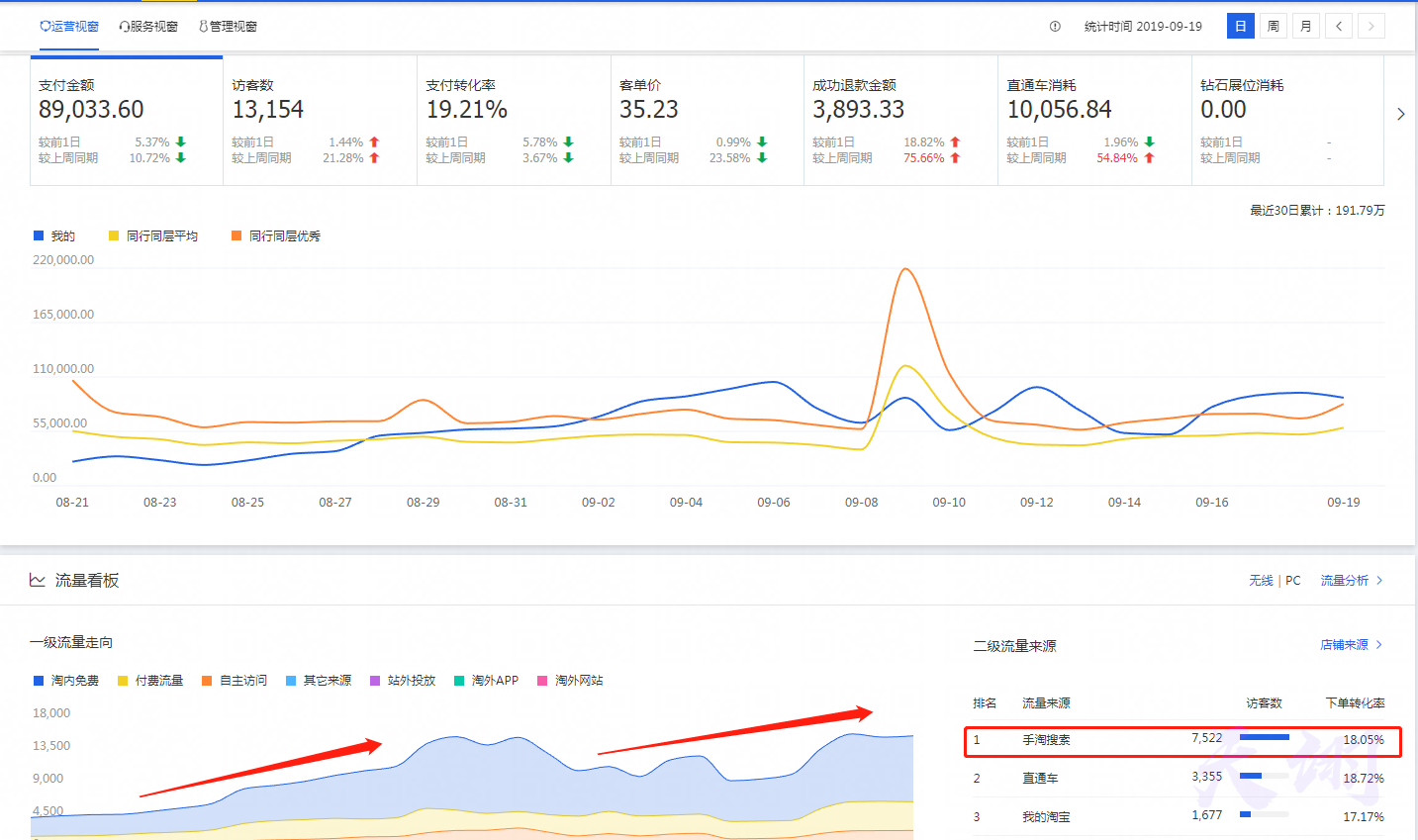Toggle 付费流量 legend in traffic chart
This screenshot has height=840, width=1418.
150,681
